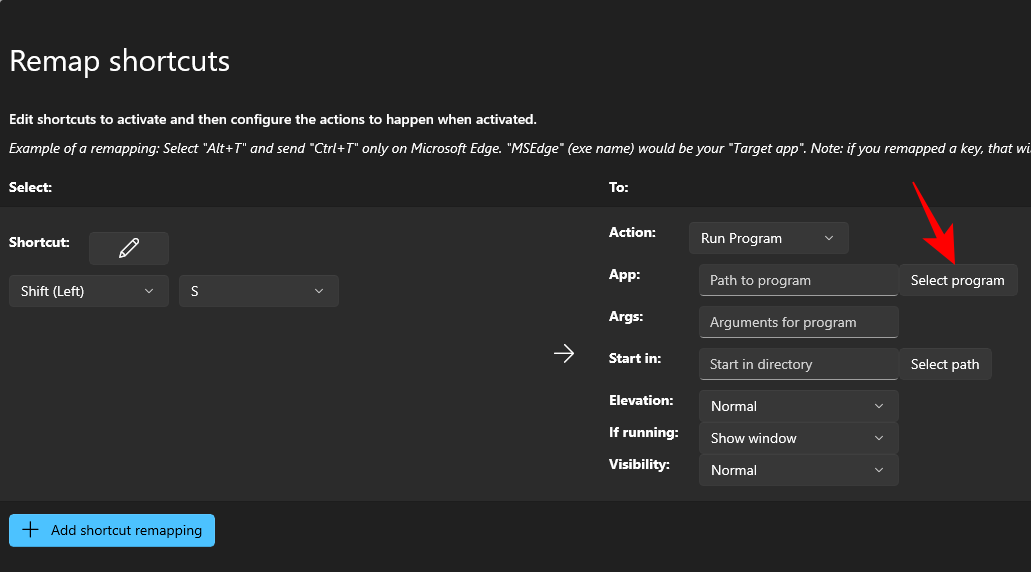Image resolution: width=1031 pixels, height=572 pixels.
Task: Open the Visibility Normal dropdown
Action: pos(798,470)
